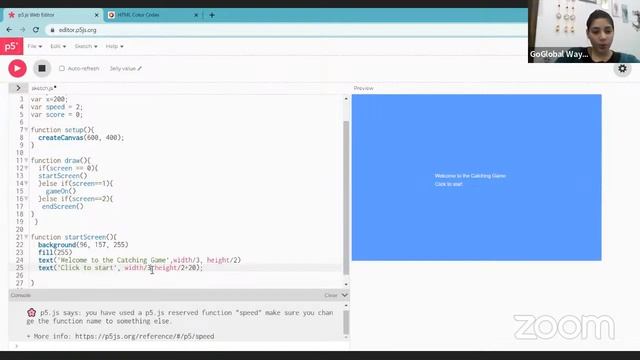The height and width of the screenshot is (360, 640).
Task: Close the p5.js Web Editor tab
Action: (x=96, y=15)
